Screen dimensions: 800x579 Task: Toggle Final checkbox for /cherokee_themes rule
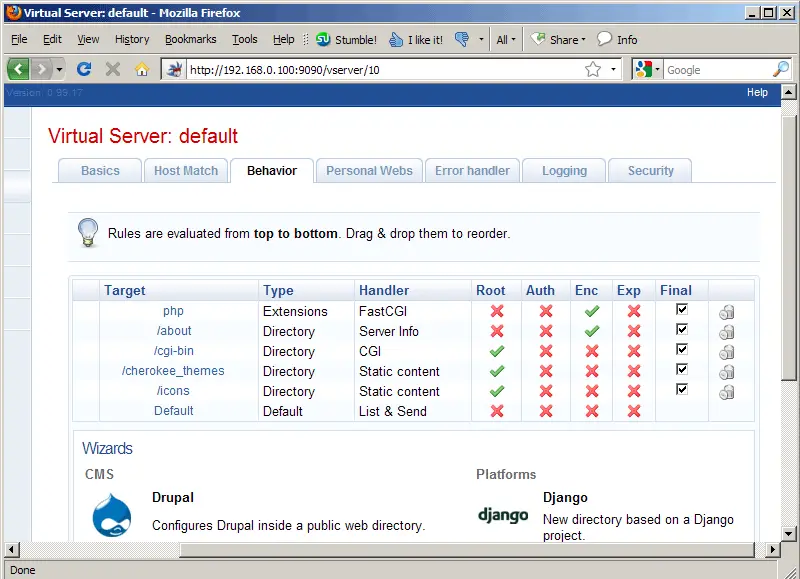(x=682, y=369)
